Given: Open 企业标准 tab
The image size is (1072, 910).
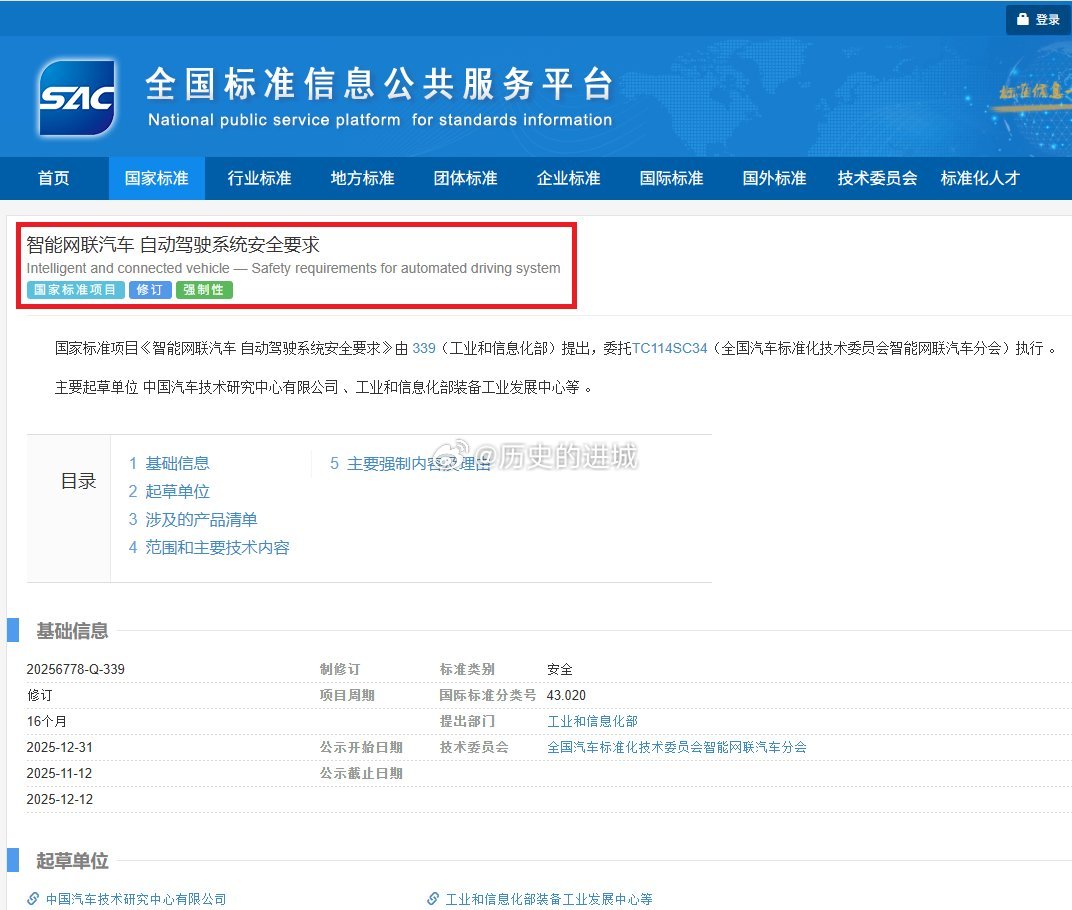Looking at the screenshot, I should click(569, 178).
